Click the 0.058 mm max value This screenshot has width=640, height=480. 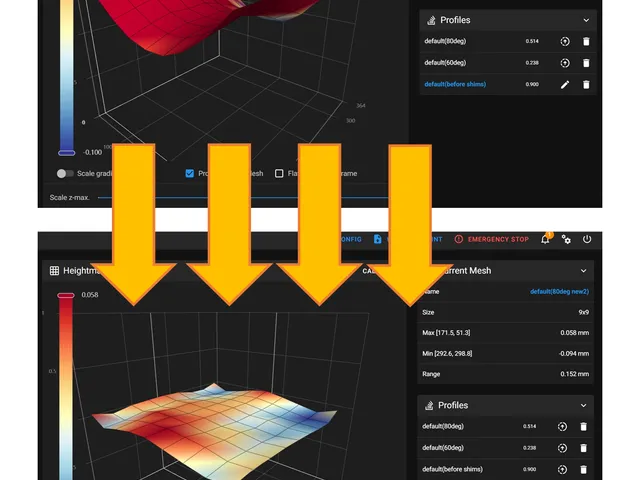574,333
